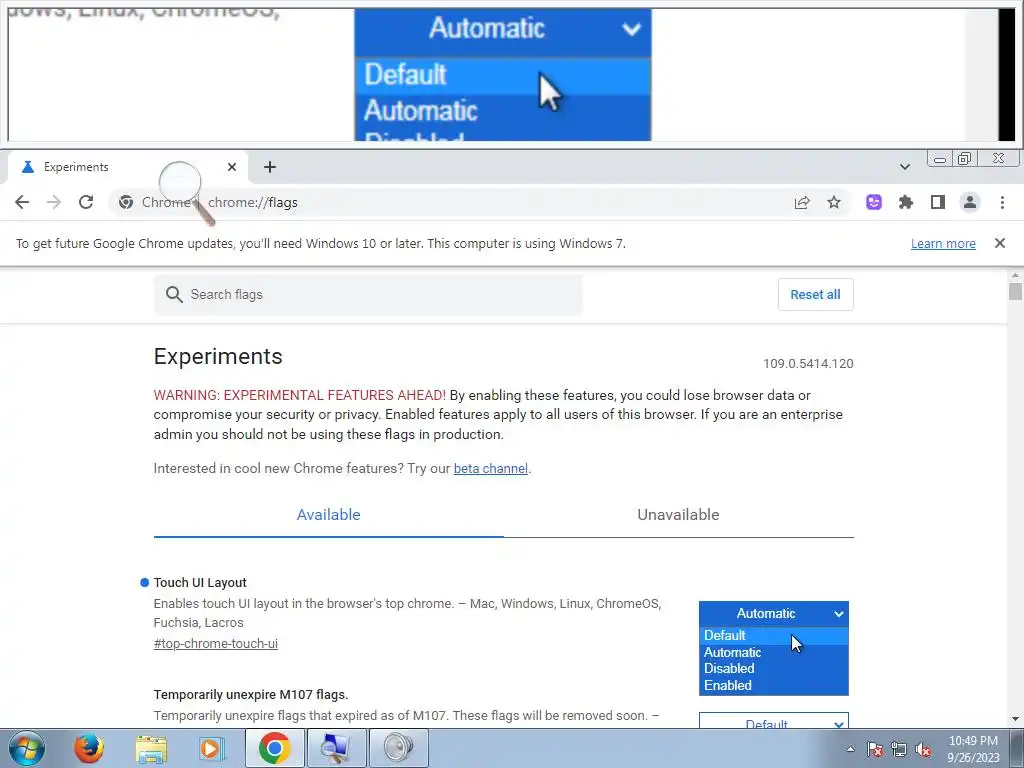
Task: Choose Automatic option in the open list
Action: pyautogui.click(x=774, y=652)
